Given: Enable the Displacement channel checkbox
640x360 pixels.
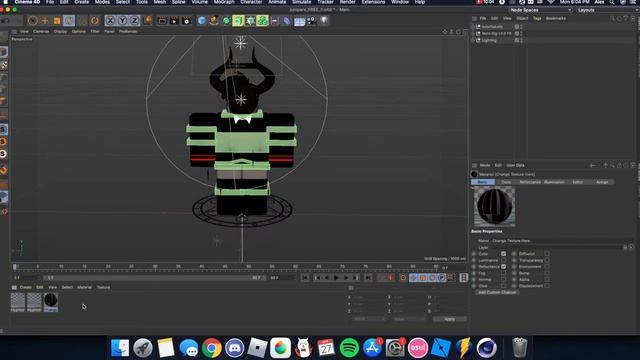Looking at the screenshot, I should click(547, 286).
